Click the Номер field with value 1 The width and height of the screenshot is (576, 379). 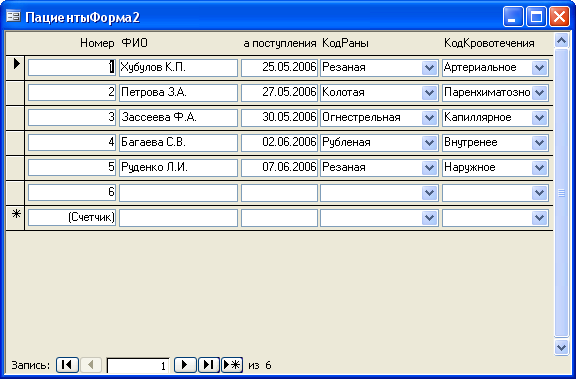(x=72, y=68)
